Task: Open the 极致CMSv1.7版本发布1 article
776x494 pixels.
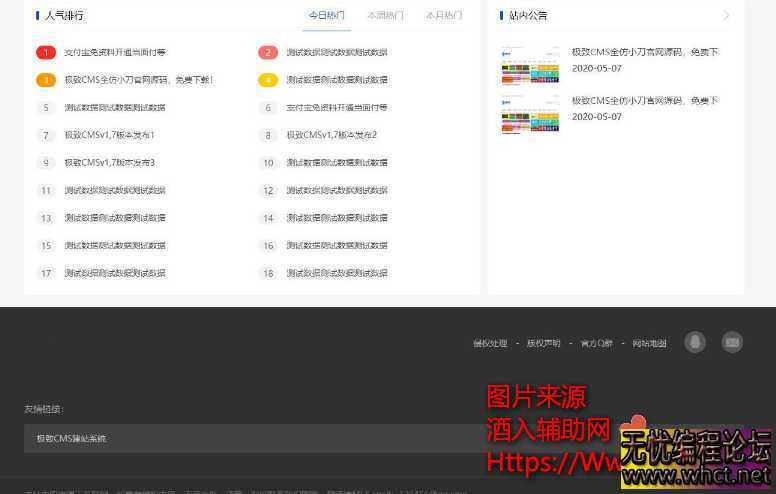Action: 109,135
